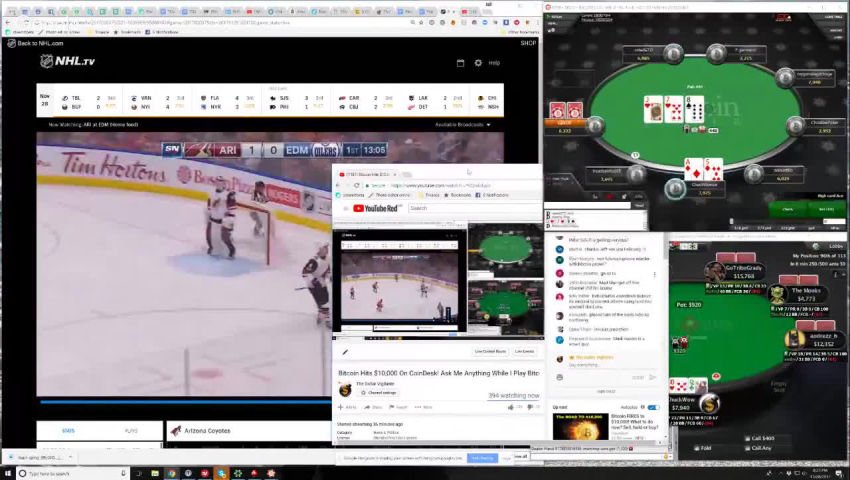Image resolution: width=850 pixels, height=480 pixels.
Task: Dislike the Bitcoin livestream video
Action: (x=530, y=407)
